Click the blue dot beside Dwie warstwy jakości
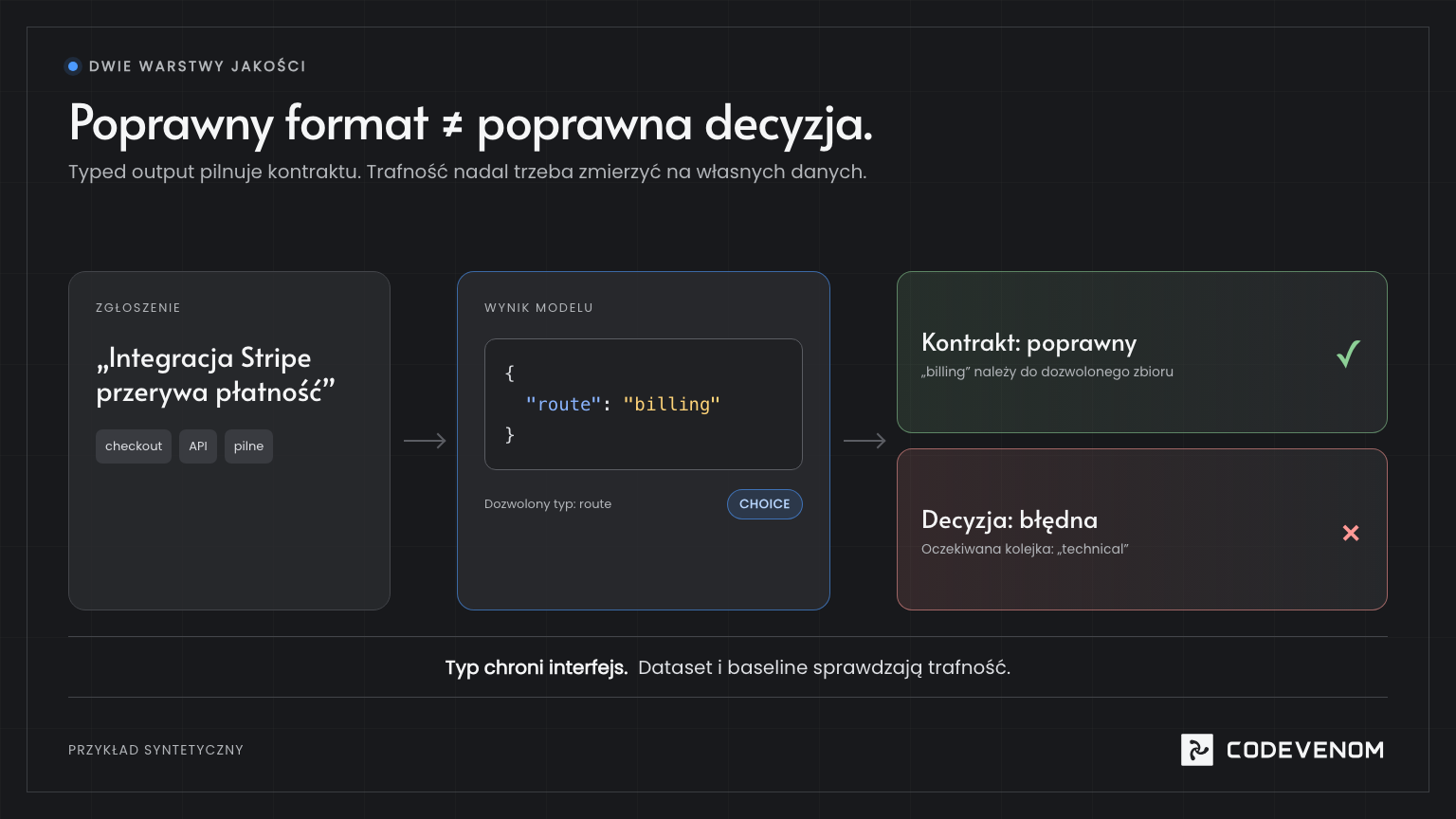This screenshot has height=819, width=1456. [73, 66]
